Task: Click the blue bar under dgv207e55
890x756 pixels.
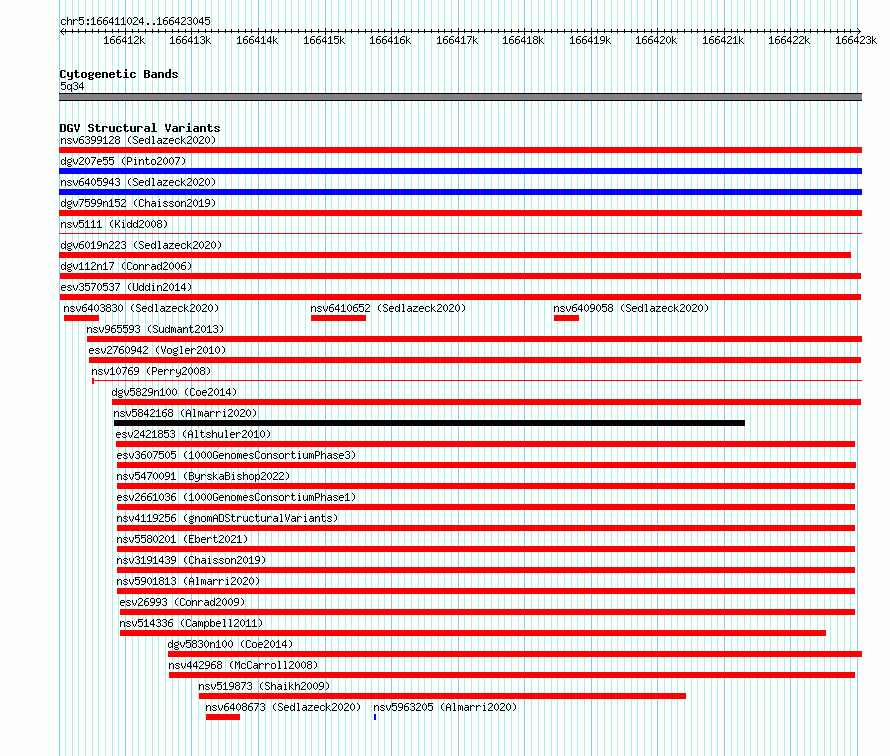Action: pos(460,171)
